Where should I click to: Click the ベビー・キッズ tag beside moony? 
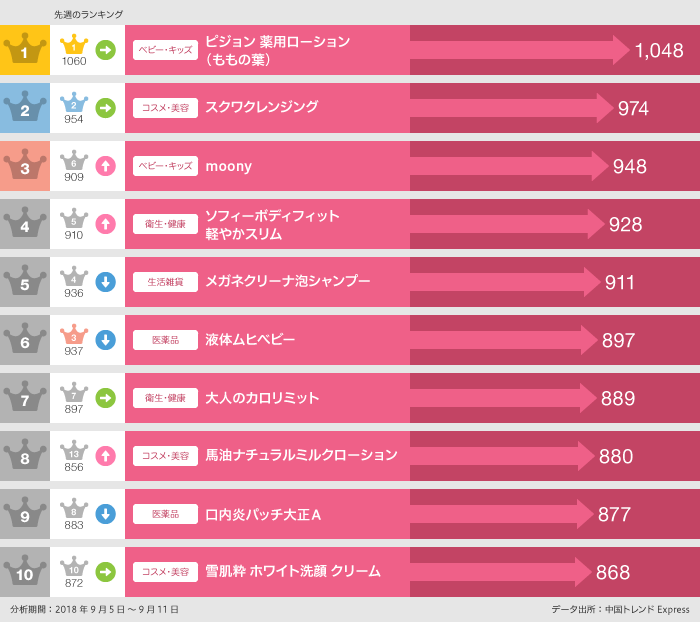coord(165,166)
